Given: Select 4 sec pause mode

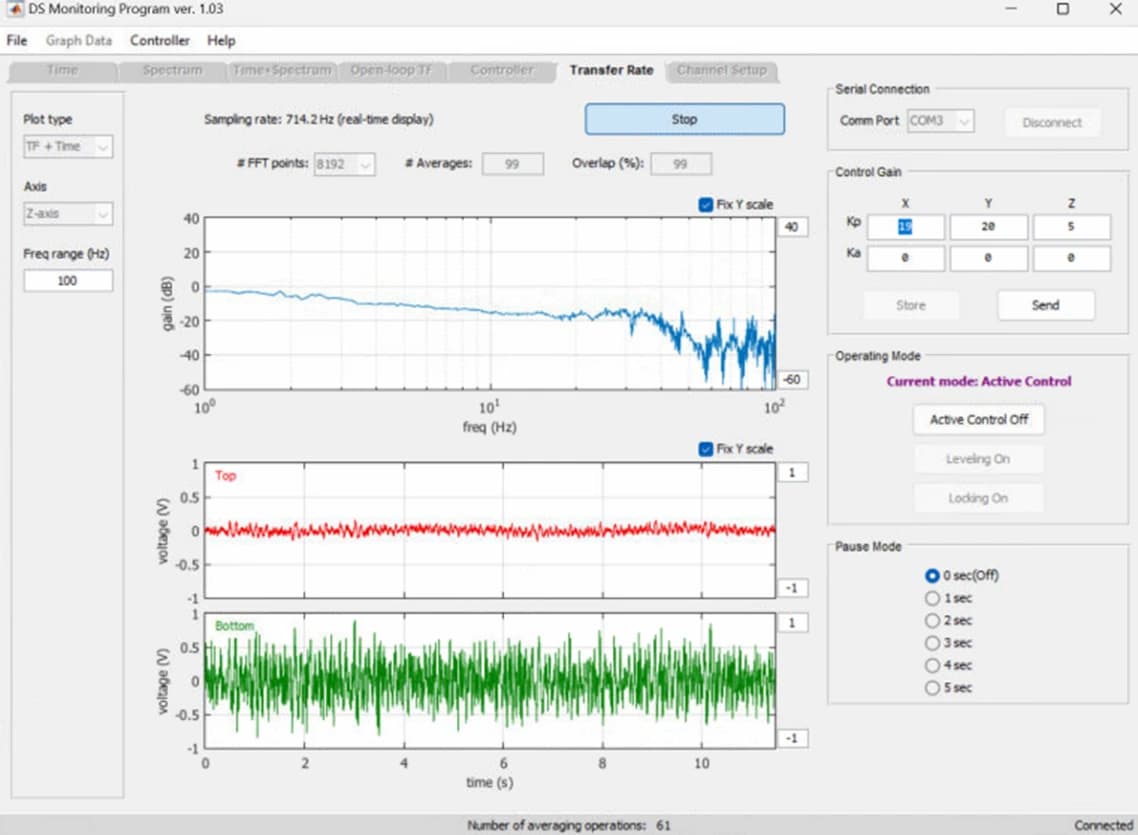Looking at the screenshot, I should pyautogui.click(x=949, y=666).
